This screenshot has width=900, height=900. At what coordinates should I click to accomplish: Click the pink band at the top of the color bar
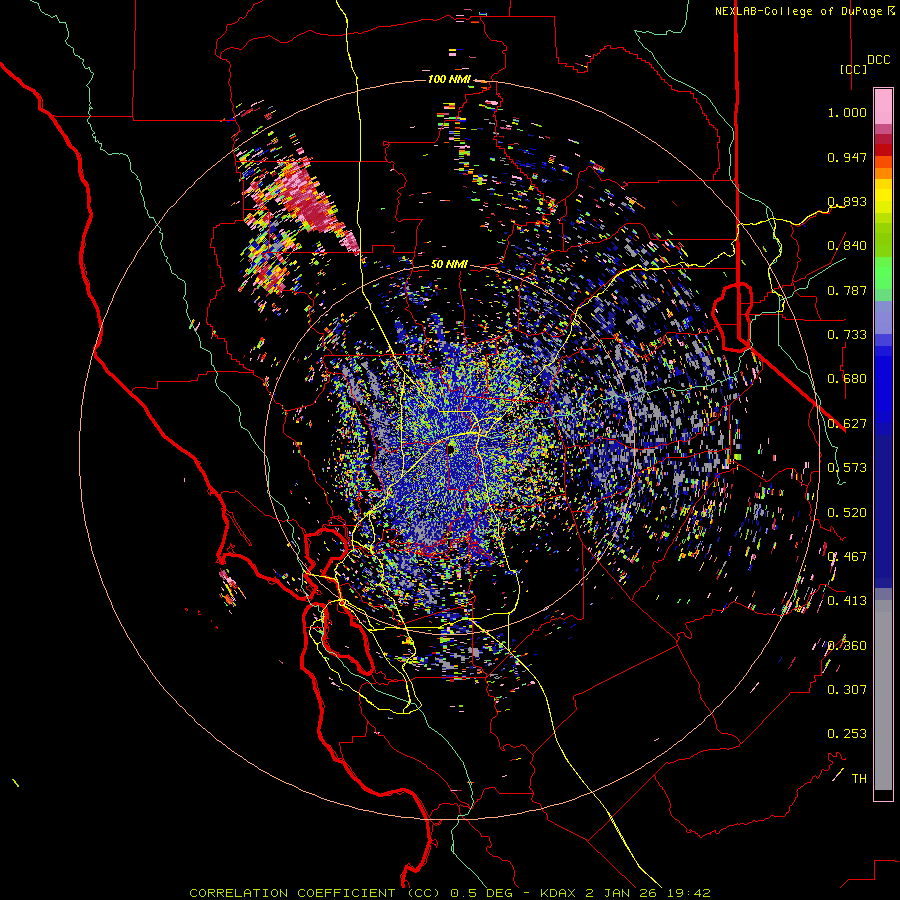click(883, 106)
